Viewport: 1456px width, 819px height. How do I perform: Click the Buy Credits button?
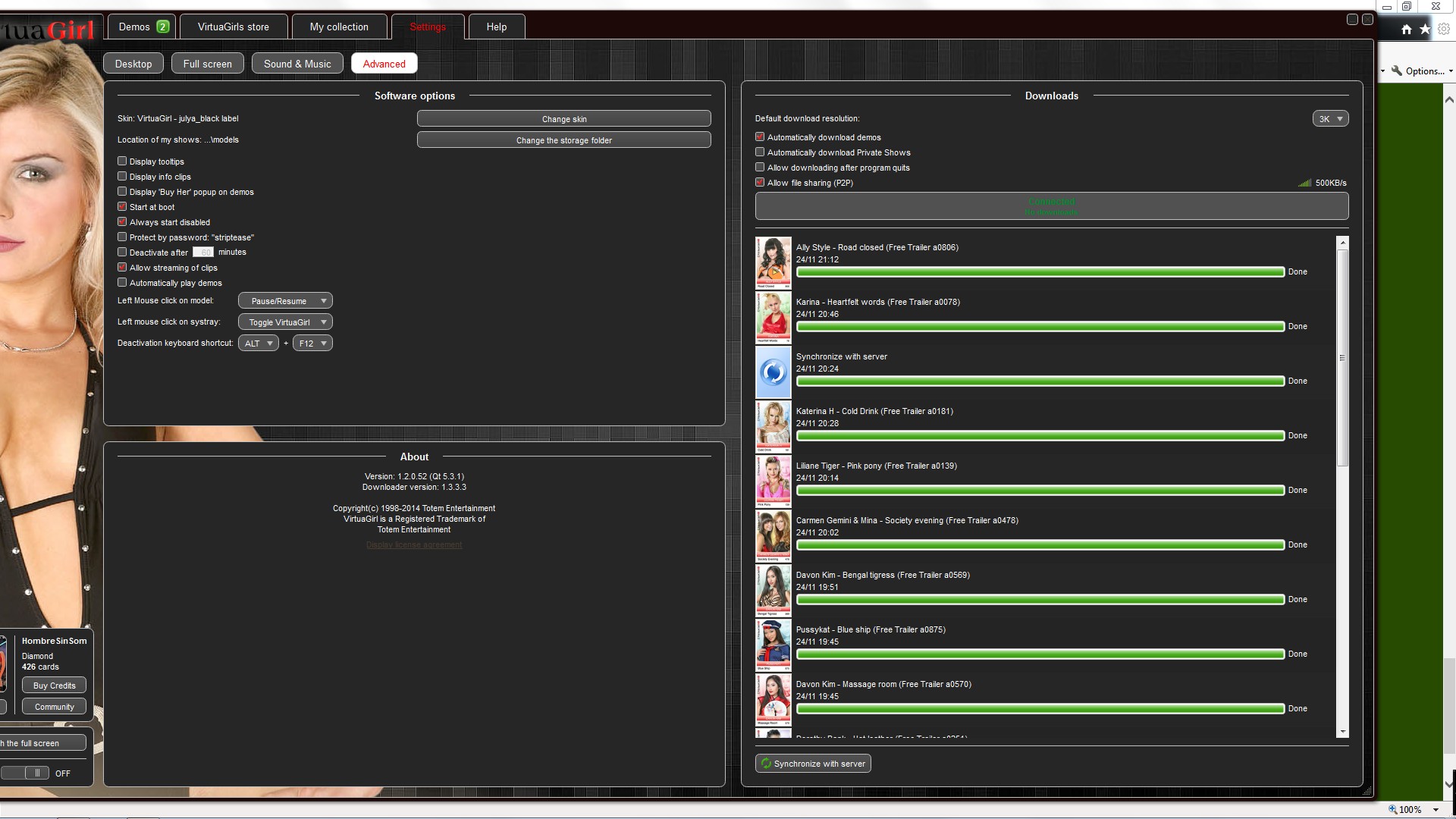54,686
